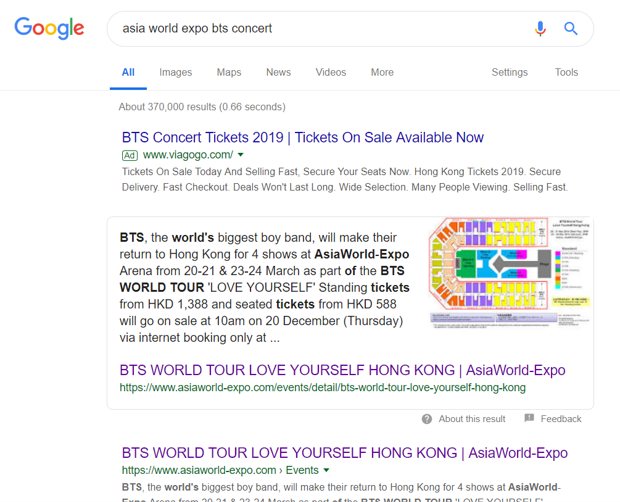Open the Tools menu

coord(566,72)
